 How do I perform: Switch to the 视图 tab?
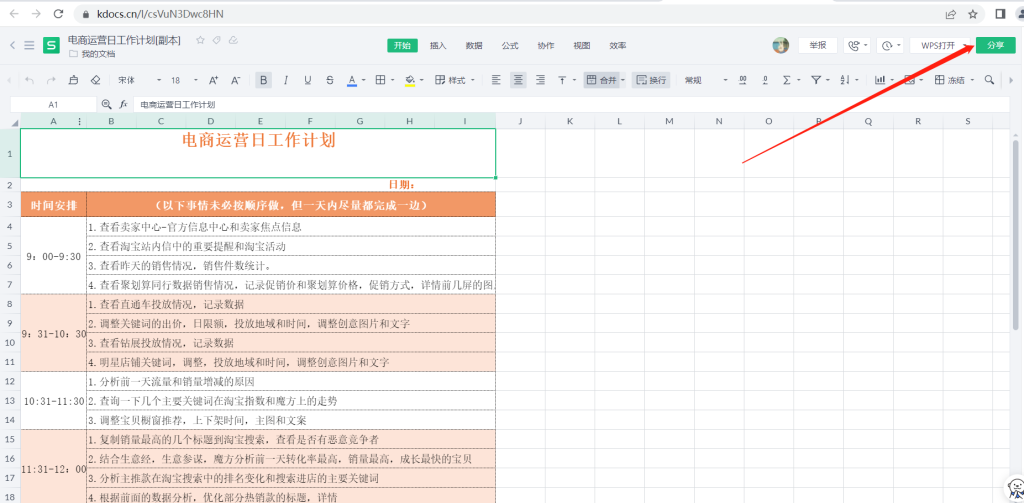[x=582, y=46]
